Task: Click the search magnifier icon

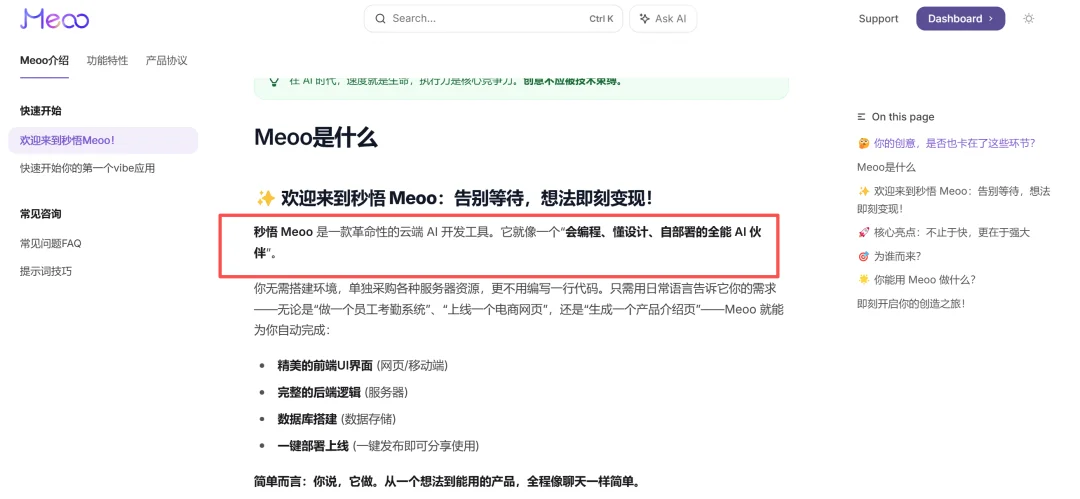Action: click(x=380, y=19)
